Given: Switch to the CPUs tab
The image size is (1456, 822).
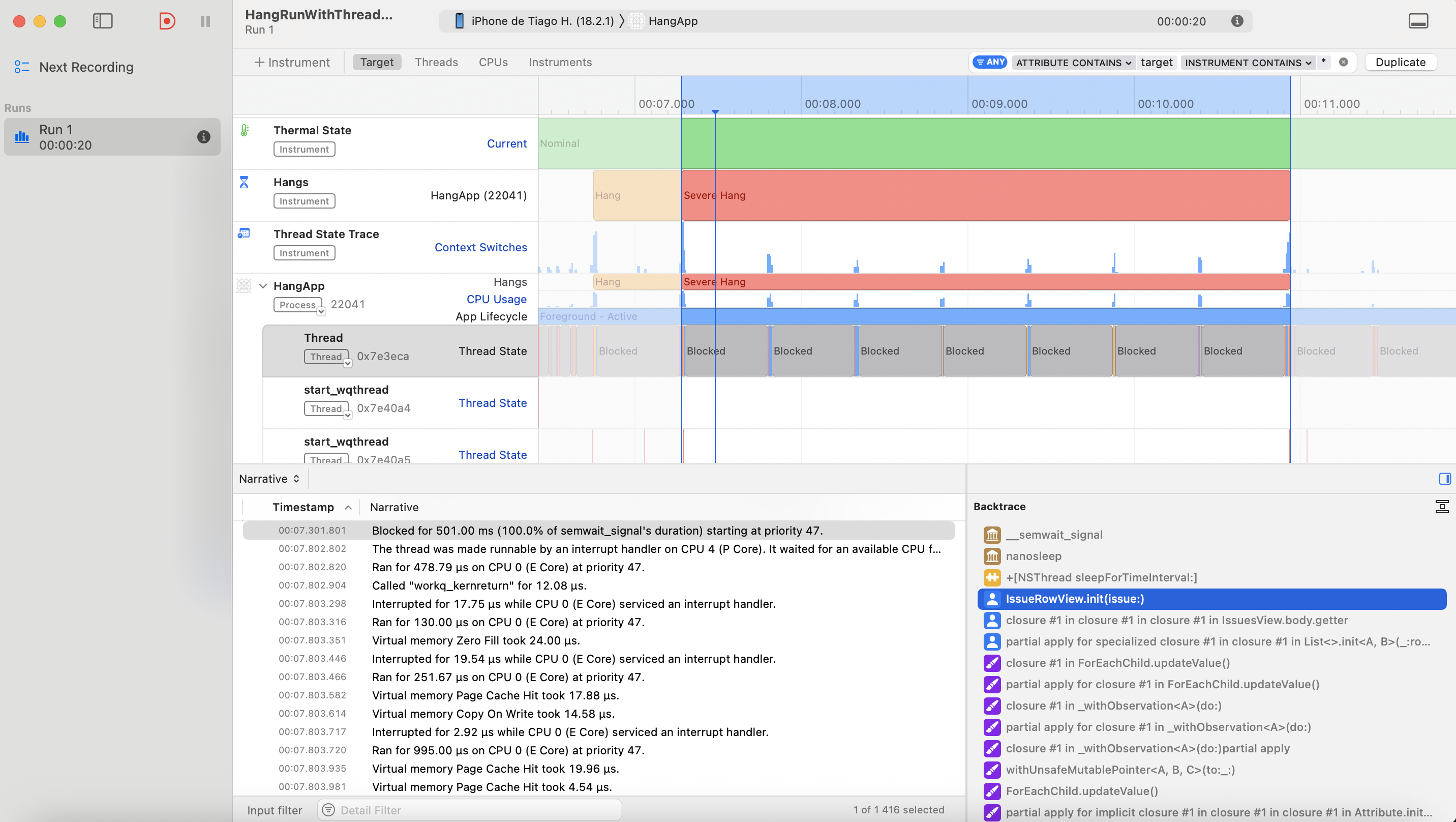Looking at the screenshot, I should click(x=493, y=62).
